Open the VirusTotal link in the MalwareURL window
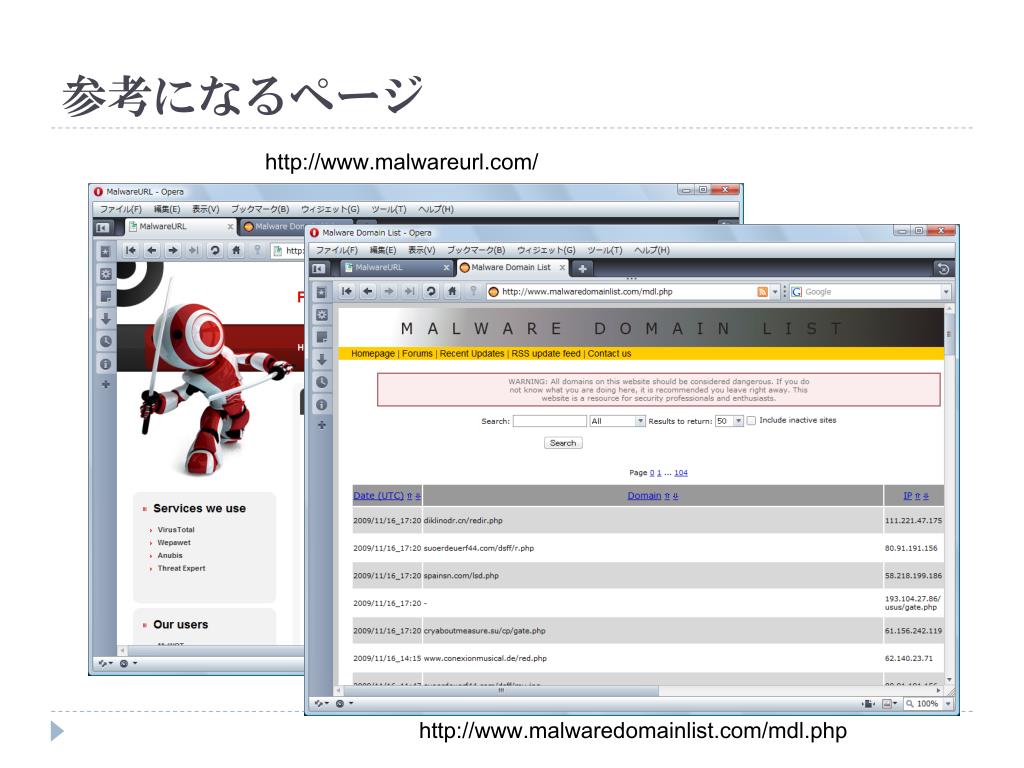 pyautogui.click(x=176, y=530)
